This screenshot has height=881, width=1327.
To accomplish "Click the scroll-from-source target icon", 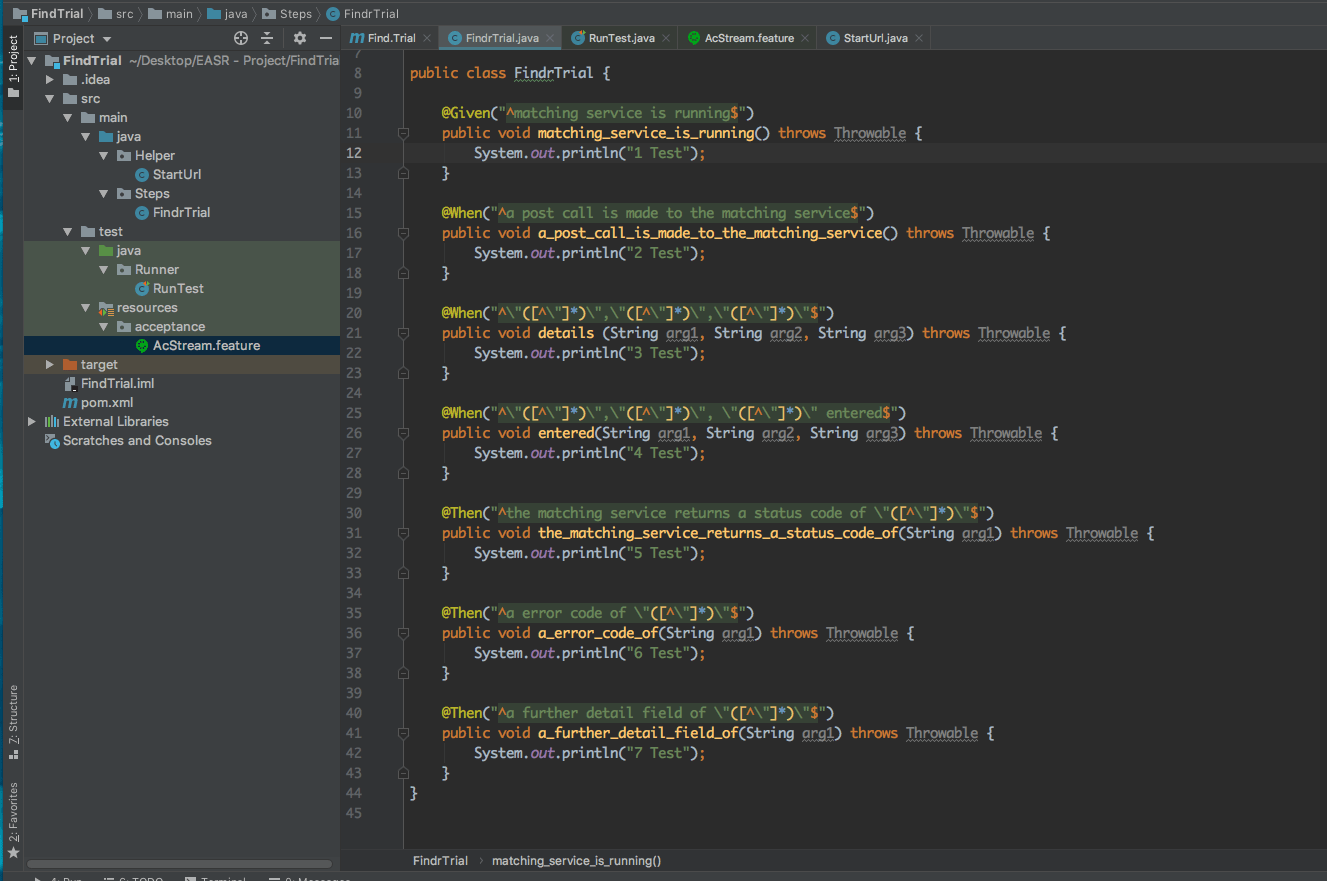I will click(x=240, y=38).
